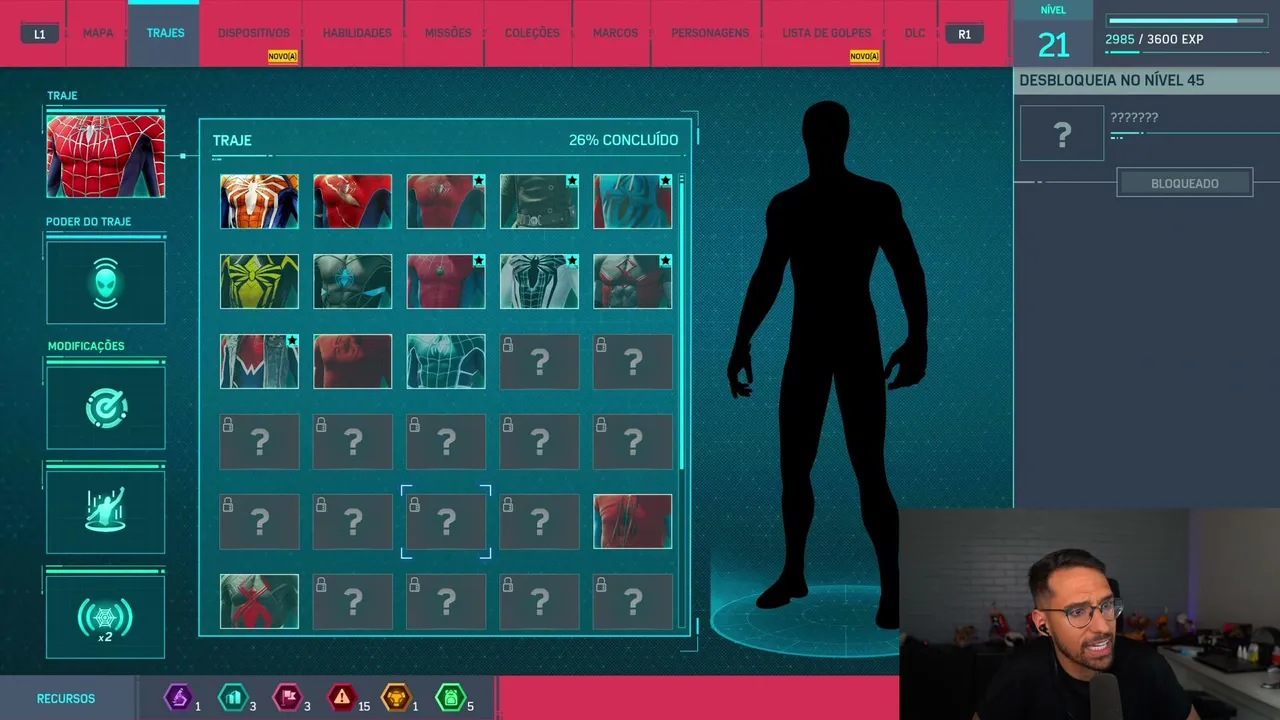Select the TRAJES tab
The height and width of the screenshot is (720, 1280).
pos(165,33)
